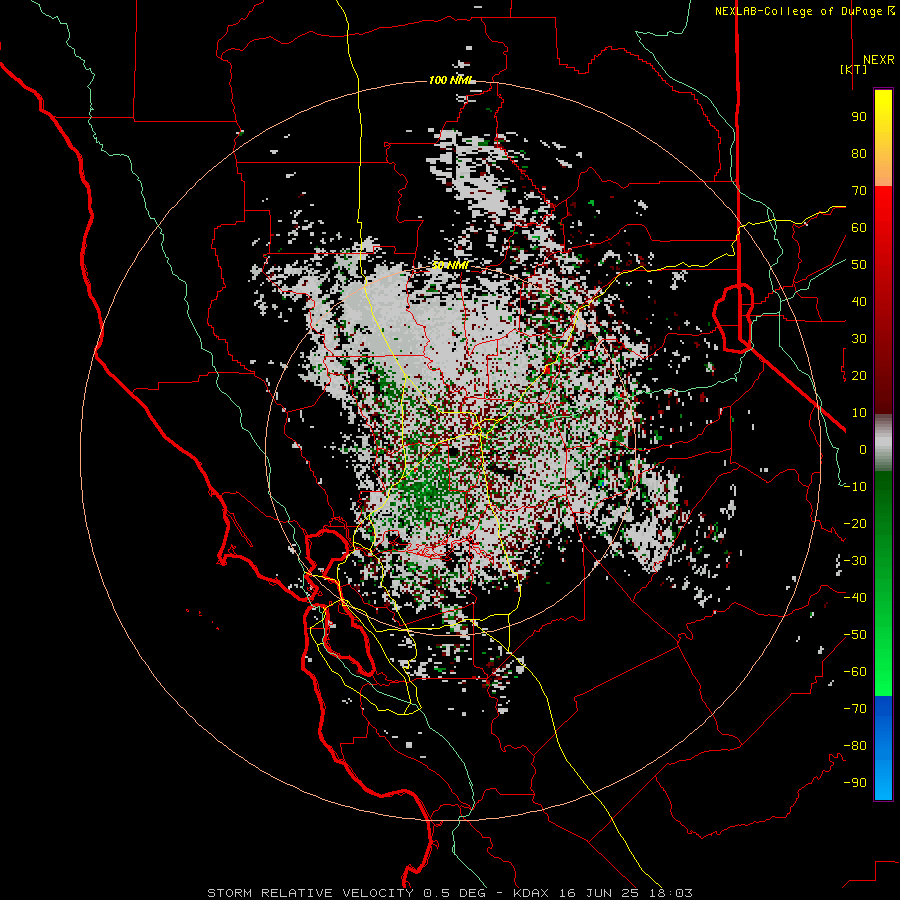Select the -70 value on the velocity scale
The image size is (900, 900).
[x=855, y=709]
